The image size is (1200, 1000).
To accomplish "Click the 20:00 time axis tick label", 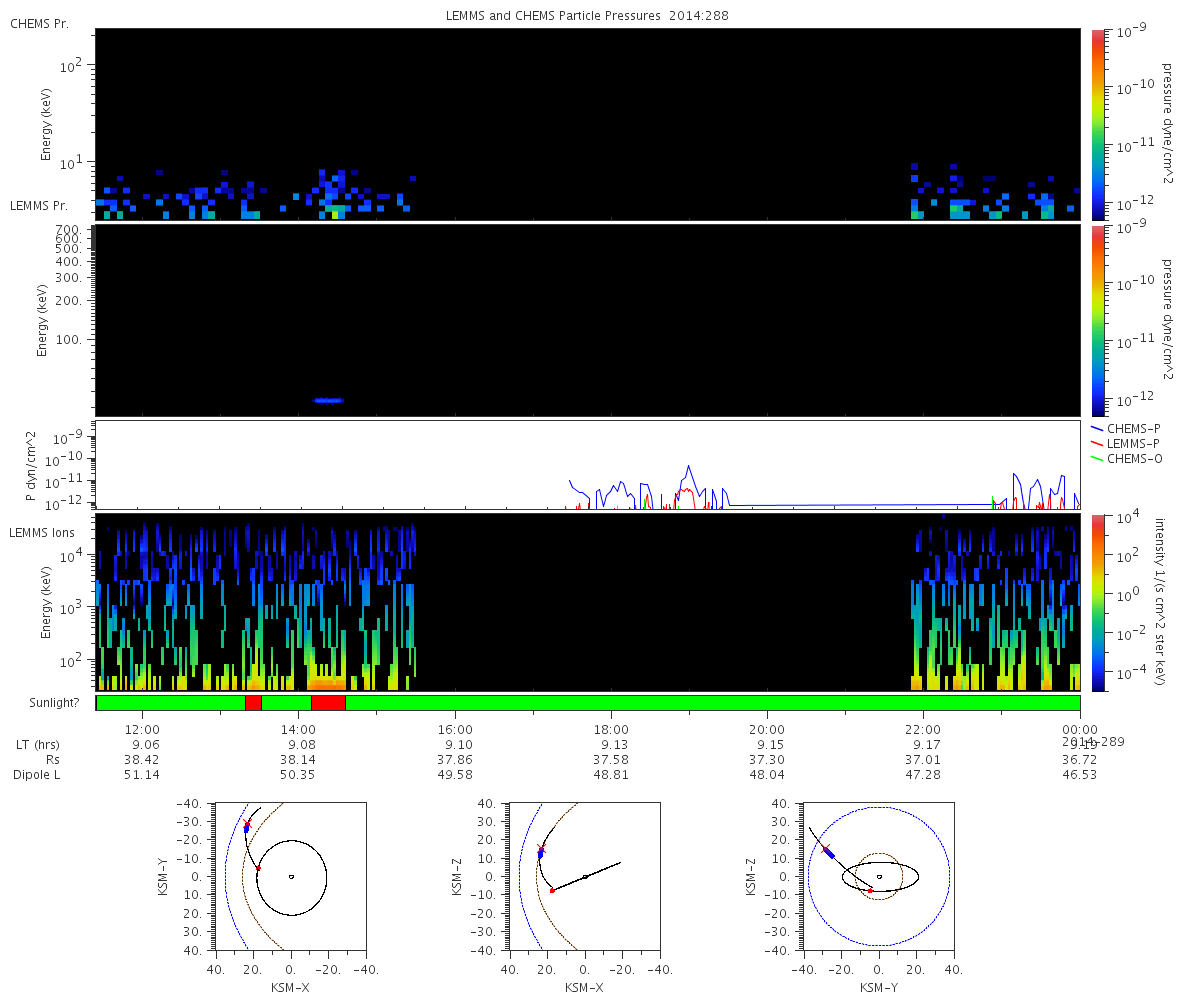I will click(x=767, y=729).
